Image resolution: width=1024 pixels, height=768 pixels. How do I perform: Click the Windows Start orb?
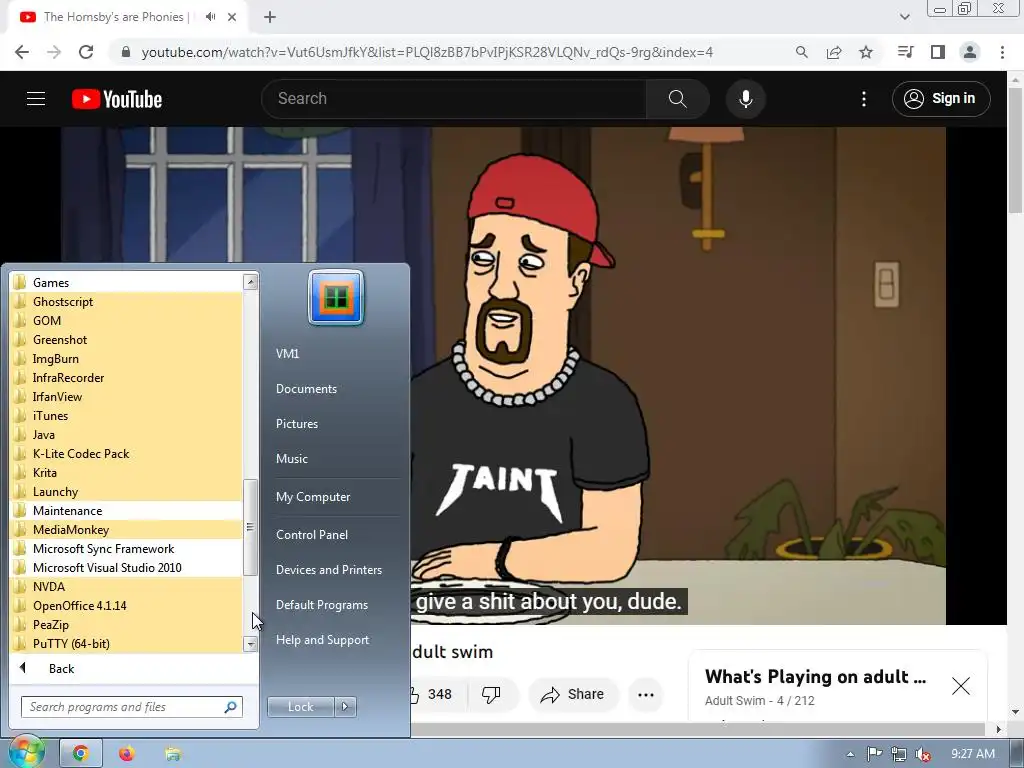25,752
